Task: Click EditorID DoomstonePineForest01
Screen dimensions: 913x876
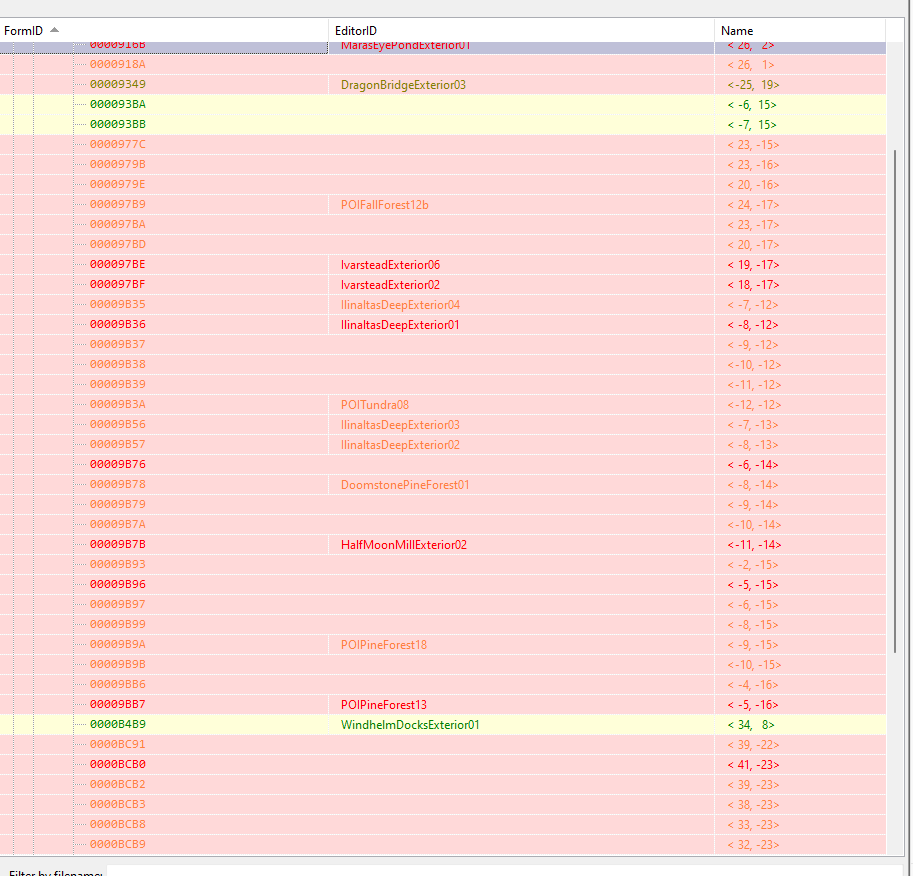Action: [x=405, y=485]
